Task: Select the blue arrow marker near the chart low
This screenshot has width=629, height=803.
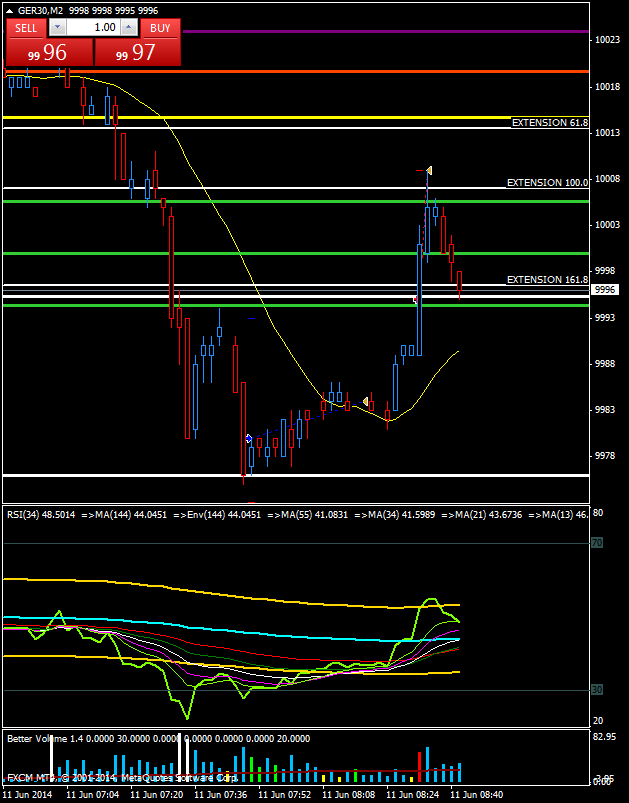Action: [x=248, y=438]
